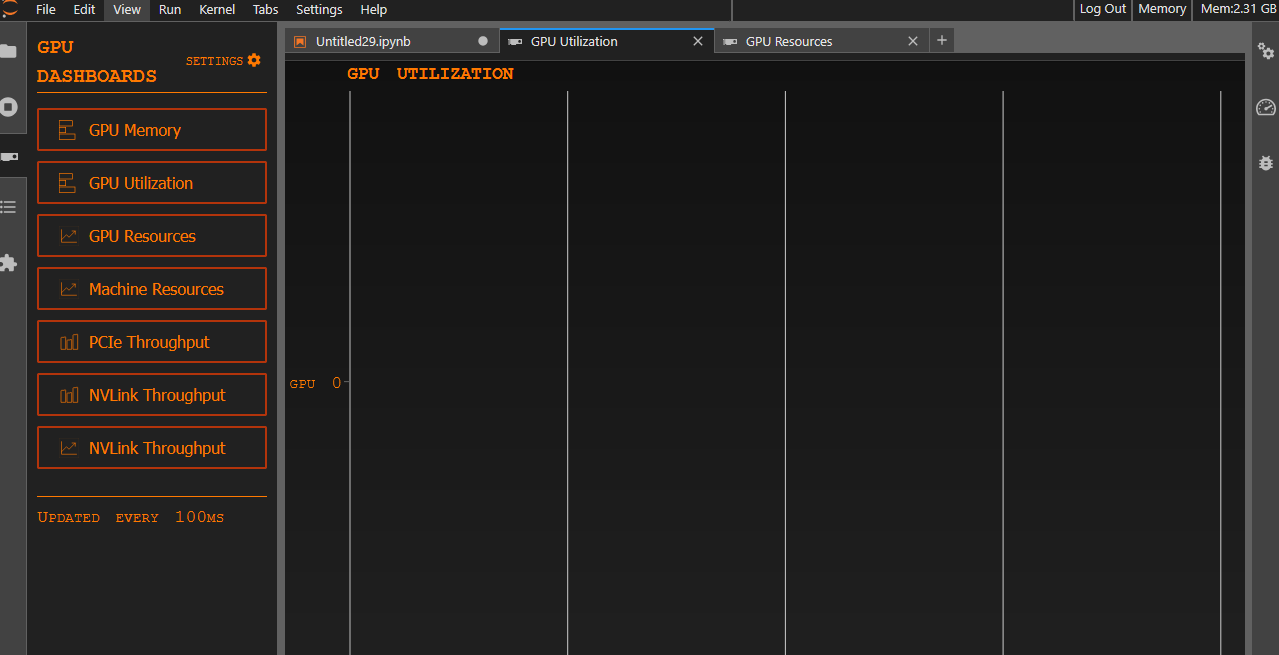Viewport: 1279px width, 655px height.
Task: Open the file browser folder icon in left sidebar
Action: click(9, 51)
